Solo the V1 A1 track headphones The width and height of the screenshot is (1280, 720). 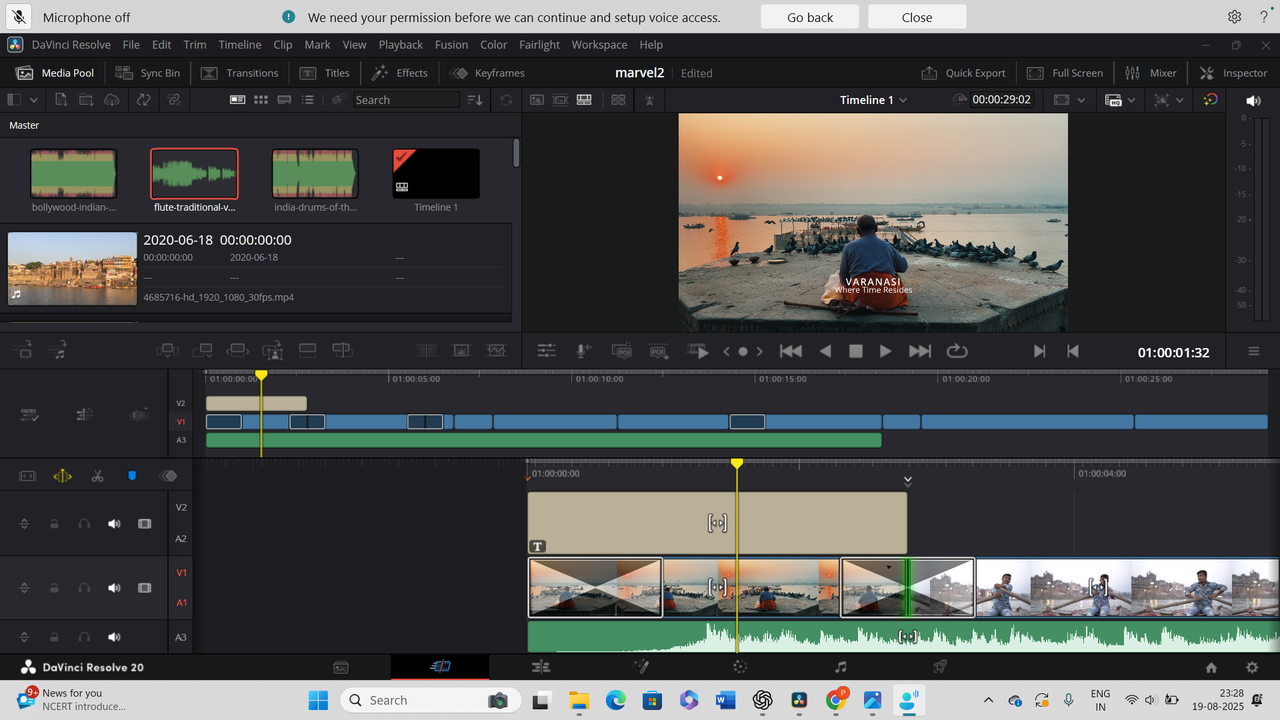tap(84, 588)
